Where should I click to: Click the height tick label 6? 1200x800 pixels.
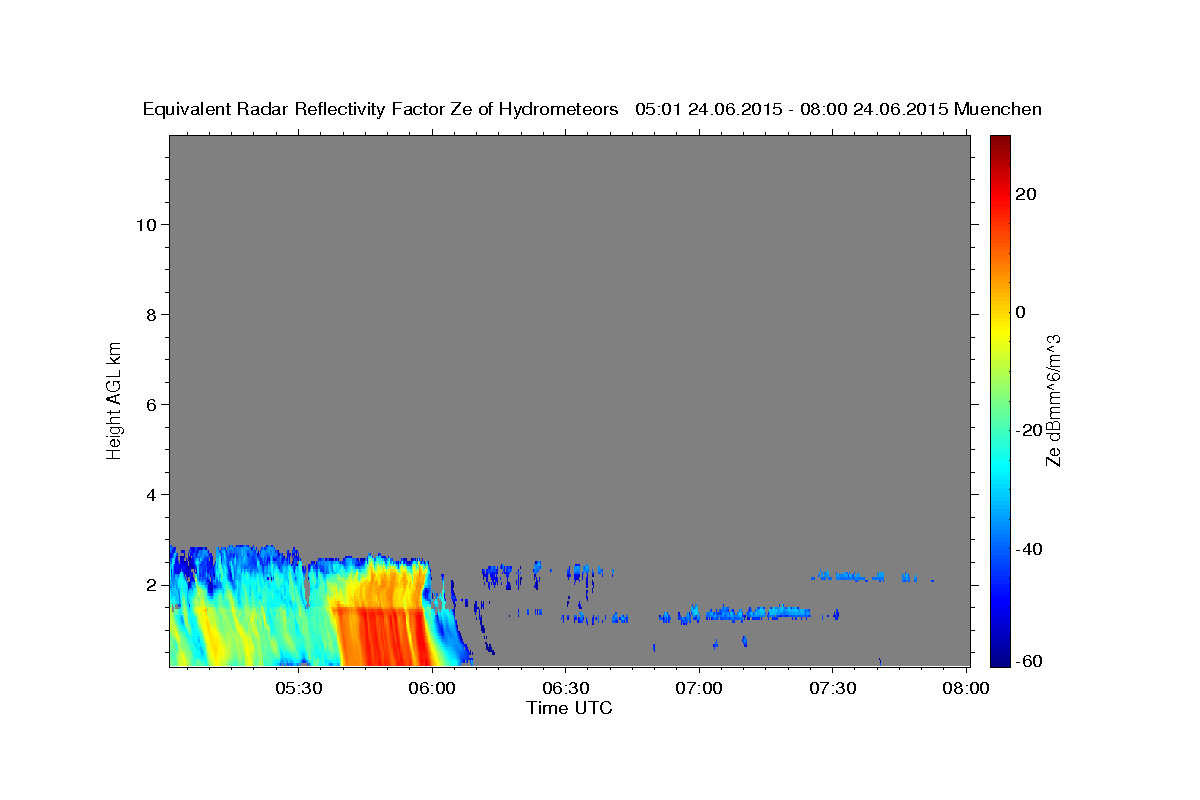[x=152, y=404]
